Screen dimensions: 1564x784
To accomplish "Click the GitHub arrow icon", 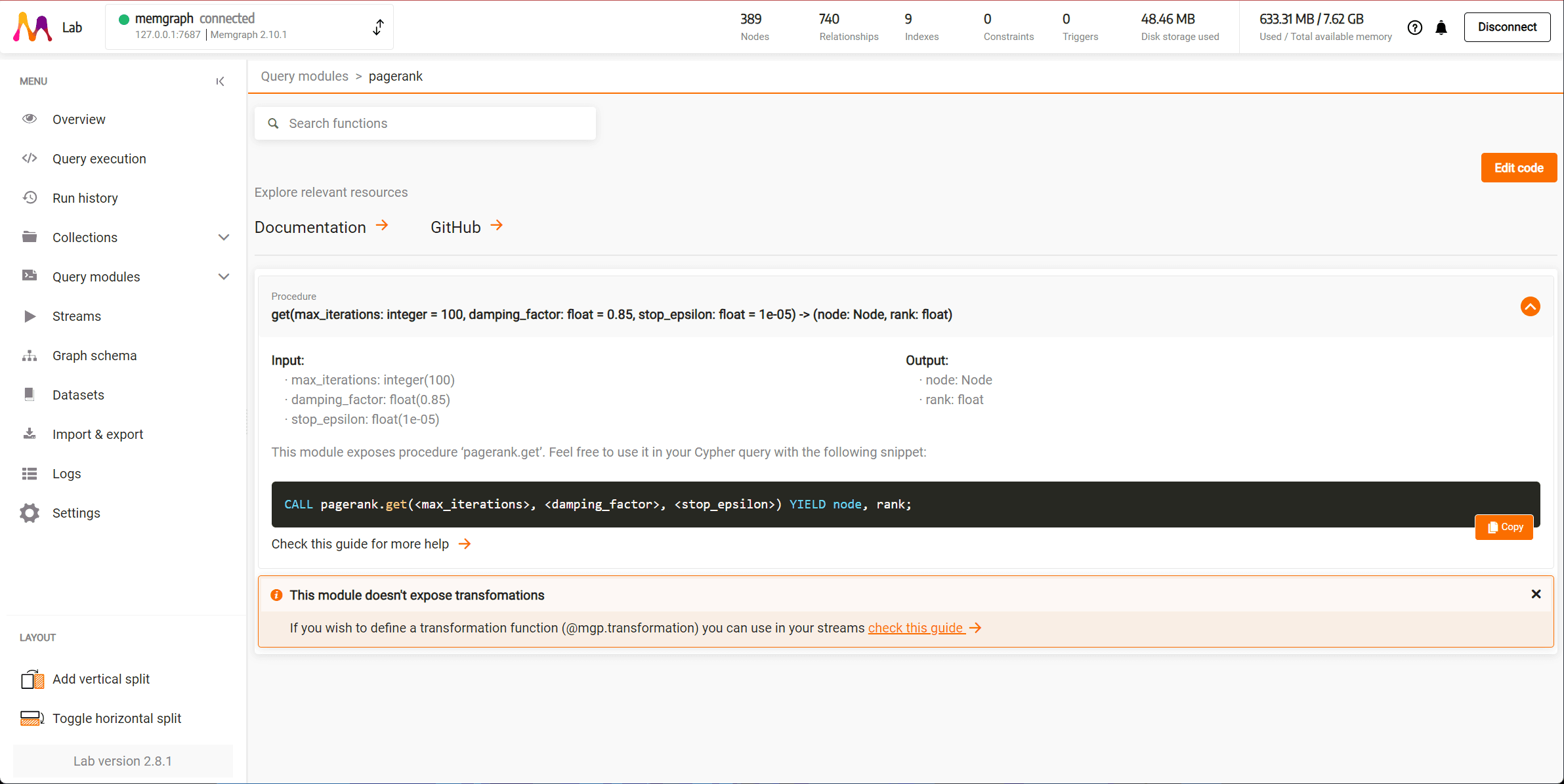I will 497,226.
